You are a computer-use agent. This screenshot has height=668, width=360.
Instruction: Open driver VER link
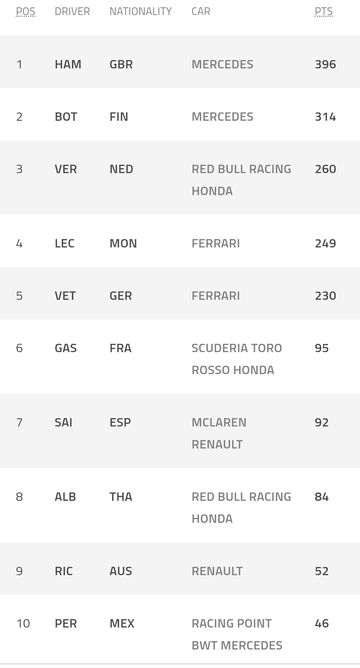pyautogui.click(x=66, y=169)
